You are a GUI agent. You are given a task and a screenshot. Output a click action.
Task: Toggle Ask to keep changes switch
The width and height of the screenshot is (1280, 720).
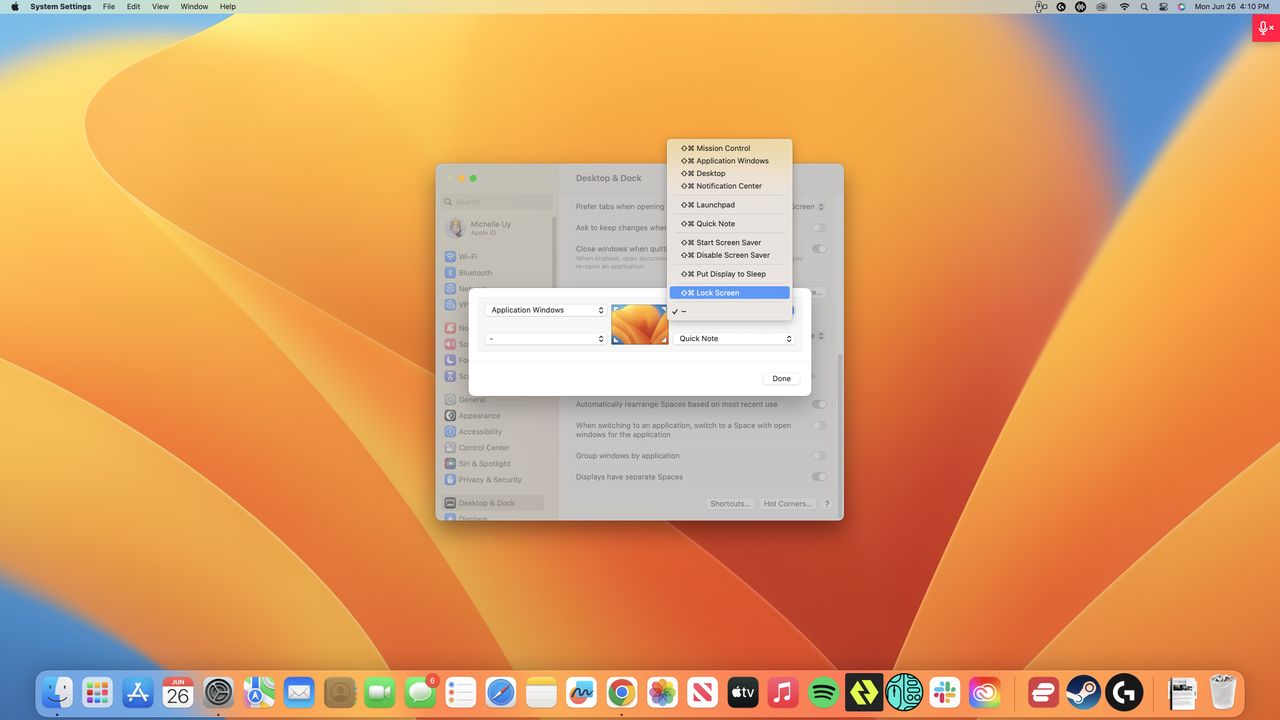pos(819,228)
